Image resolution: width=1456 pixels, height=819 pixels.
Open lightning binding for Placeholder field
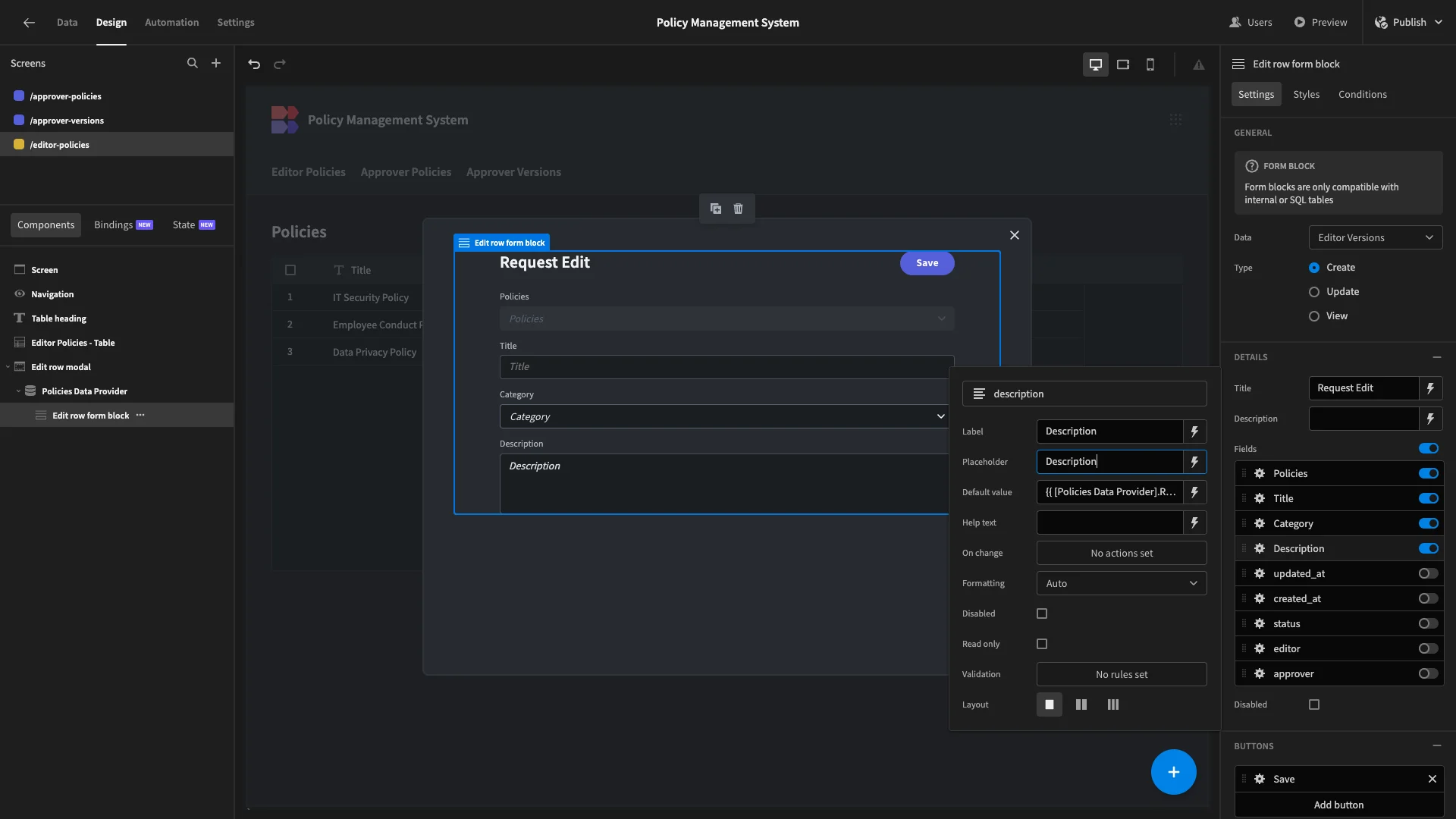pos(1194,462)
